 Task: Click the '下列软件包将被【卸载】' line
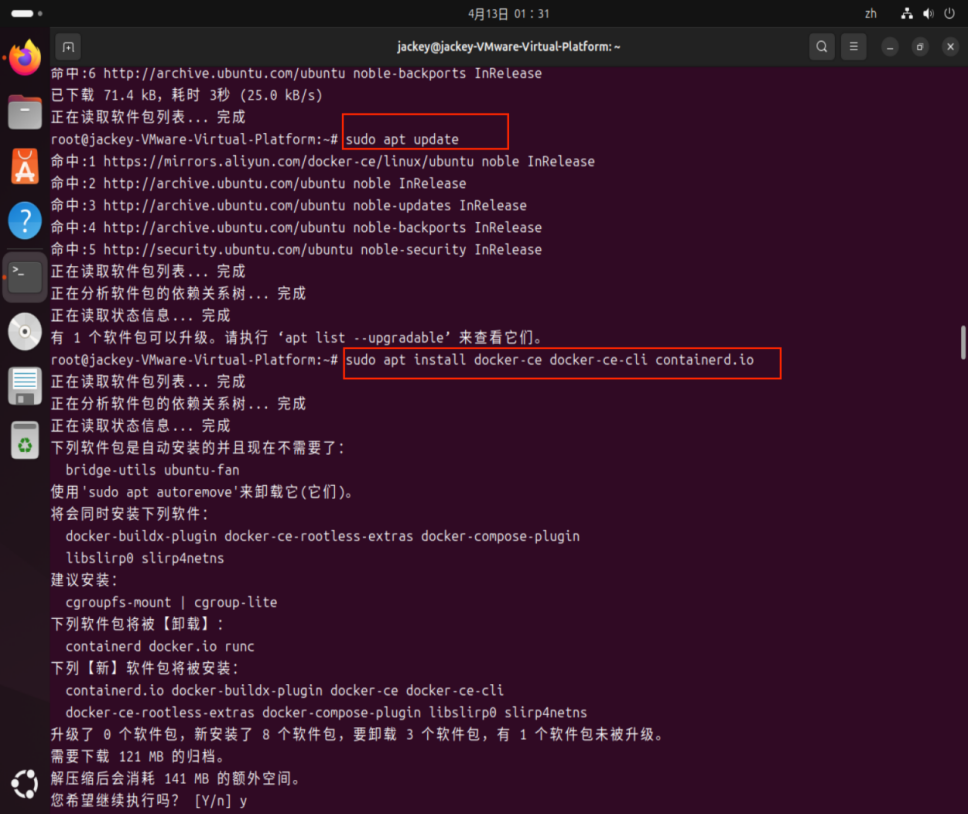click(137, 625)
